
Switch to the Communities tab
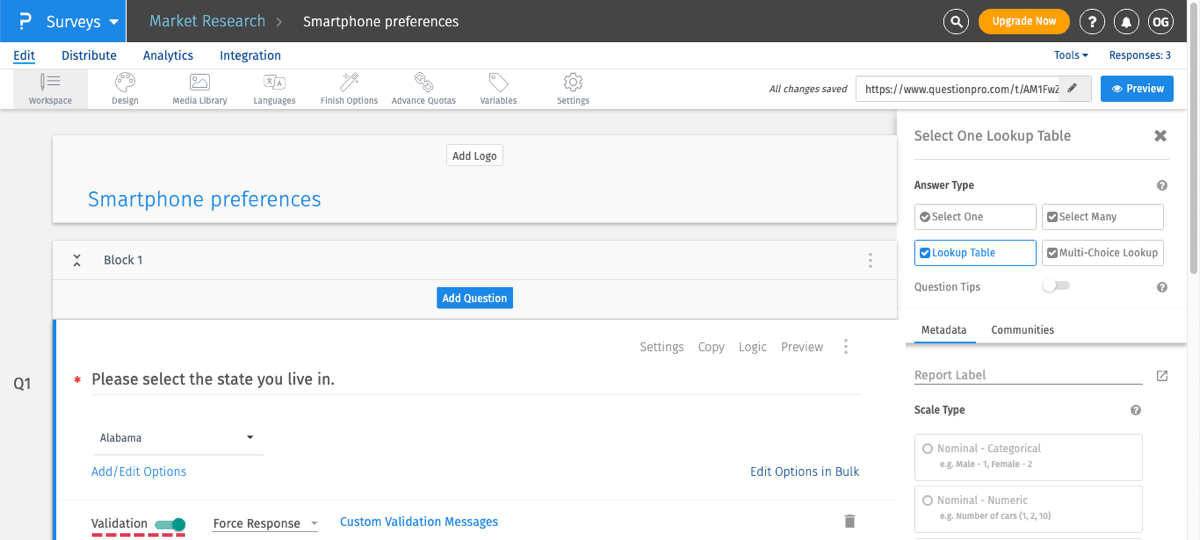(1022, 330)
